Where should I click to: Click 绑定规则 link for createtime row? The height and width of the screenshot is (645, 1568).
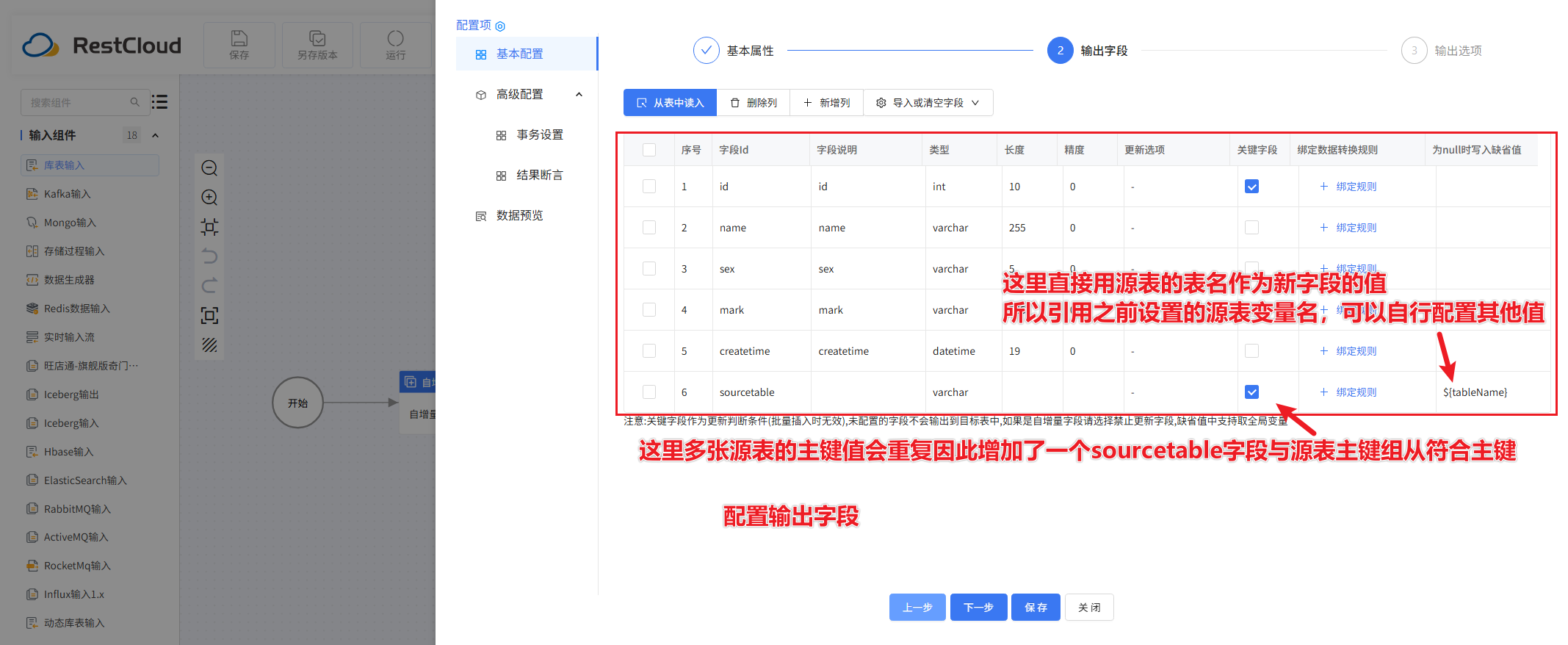click(x=1348, y=351)
